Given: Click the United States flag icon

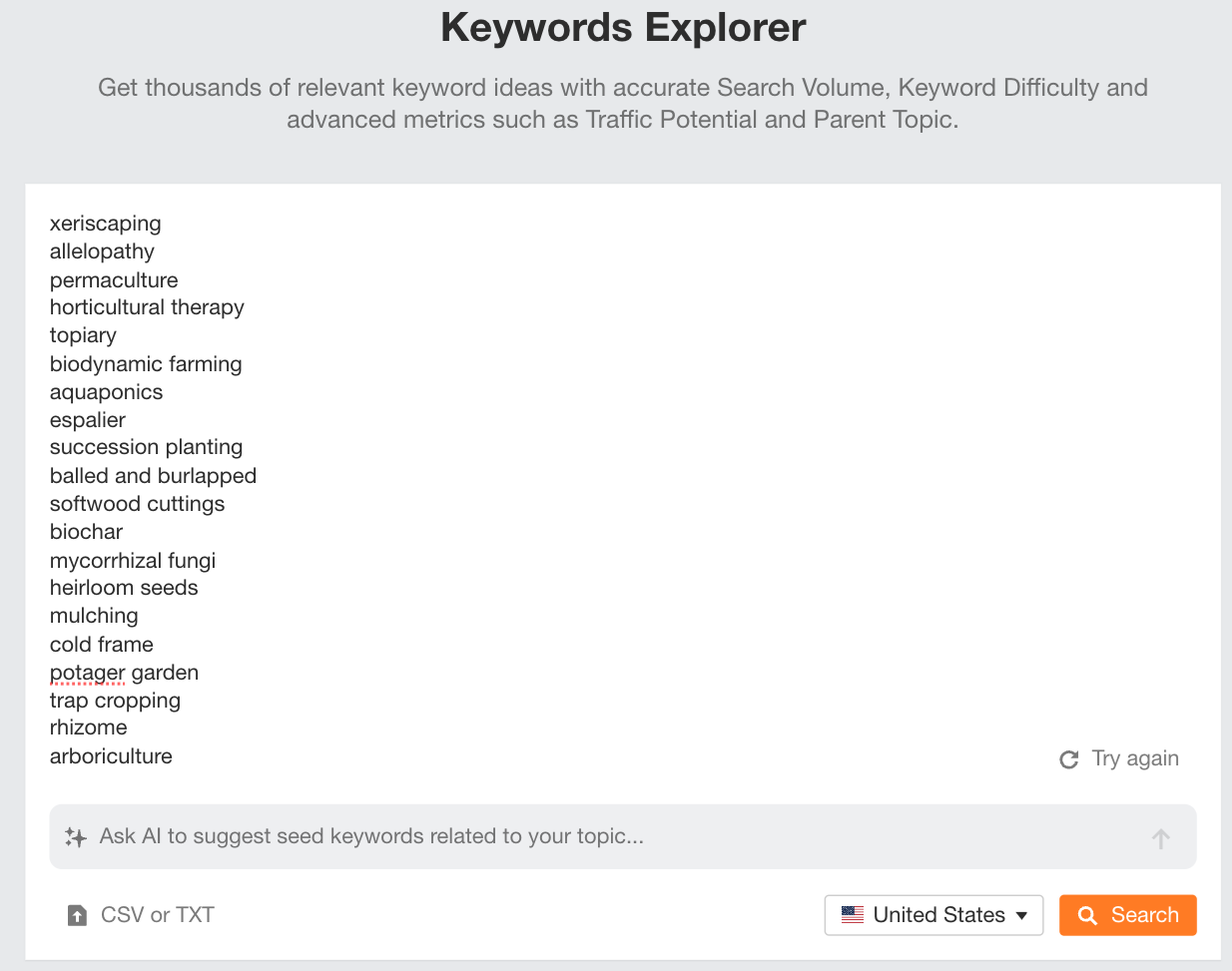Looking at the screenshot, I should click(x=853, y=915).
